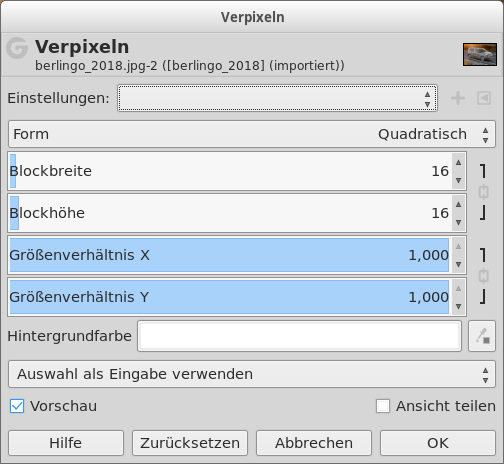Open Auswahl als Eingabe verwenden dropdown
504x464 pixels.
click(252, 374)
